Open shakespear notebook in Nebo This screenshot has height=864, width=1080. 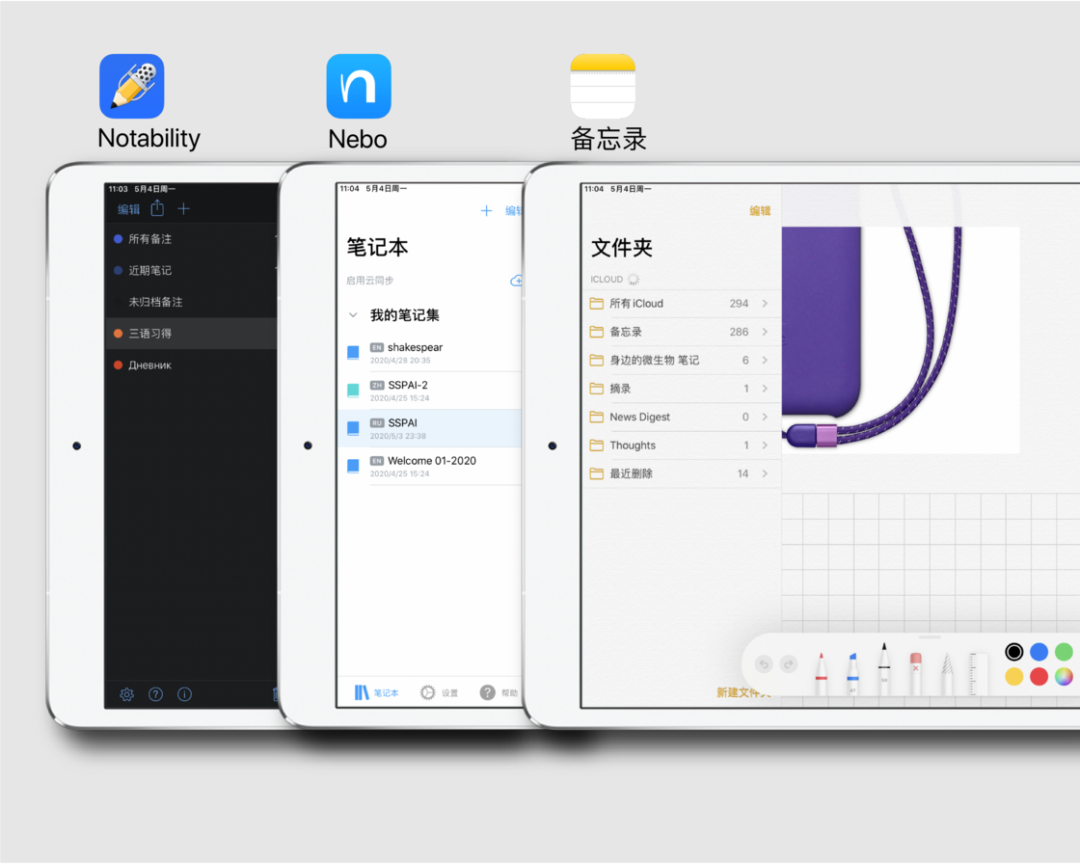pos(430,353)
